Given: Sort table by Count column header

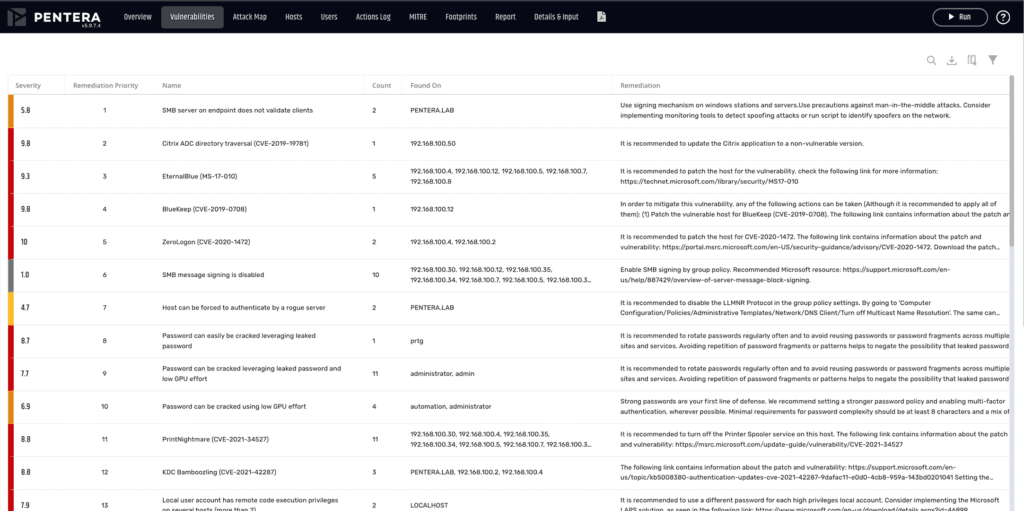Looking at the screenshot, I should coord(381,86).
